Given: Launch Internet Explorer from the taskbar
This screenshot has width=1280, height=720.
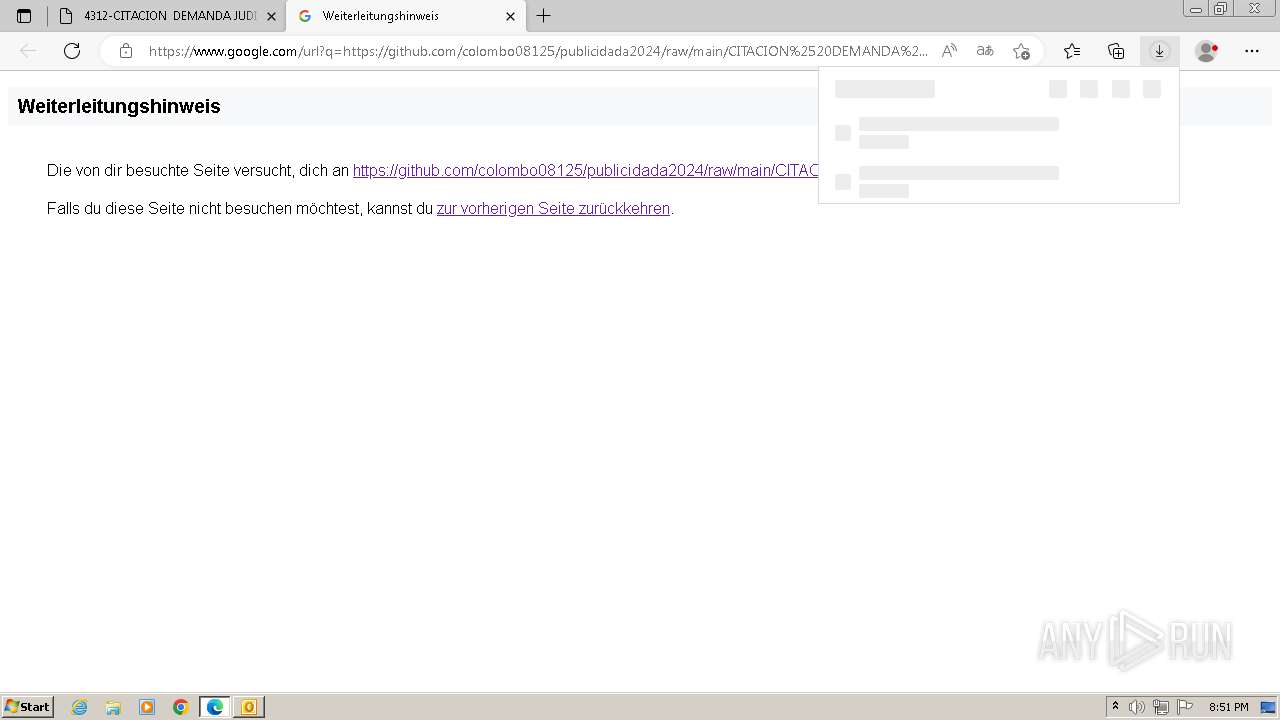Looking at the screenshot, I should (x=80, y=707).
